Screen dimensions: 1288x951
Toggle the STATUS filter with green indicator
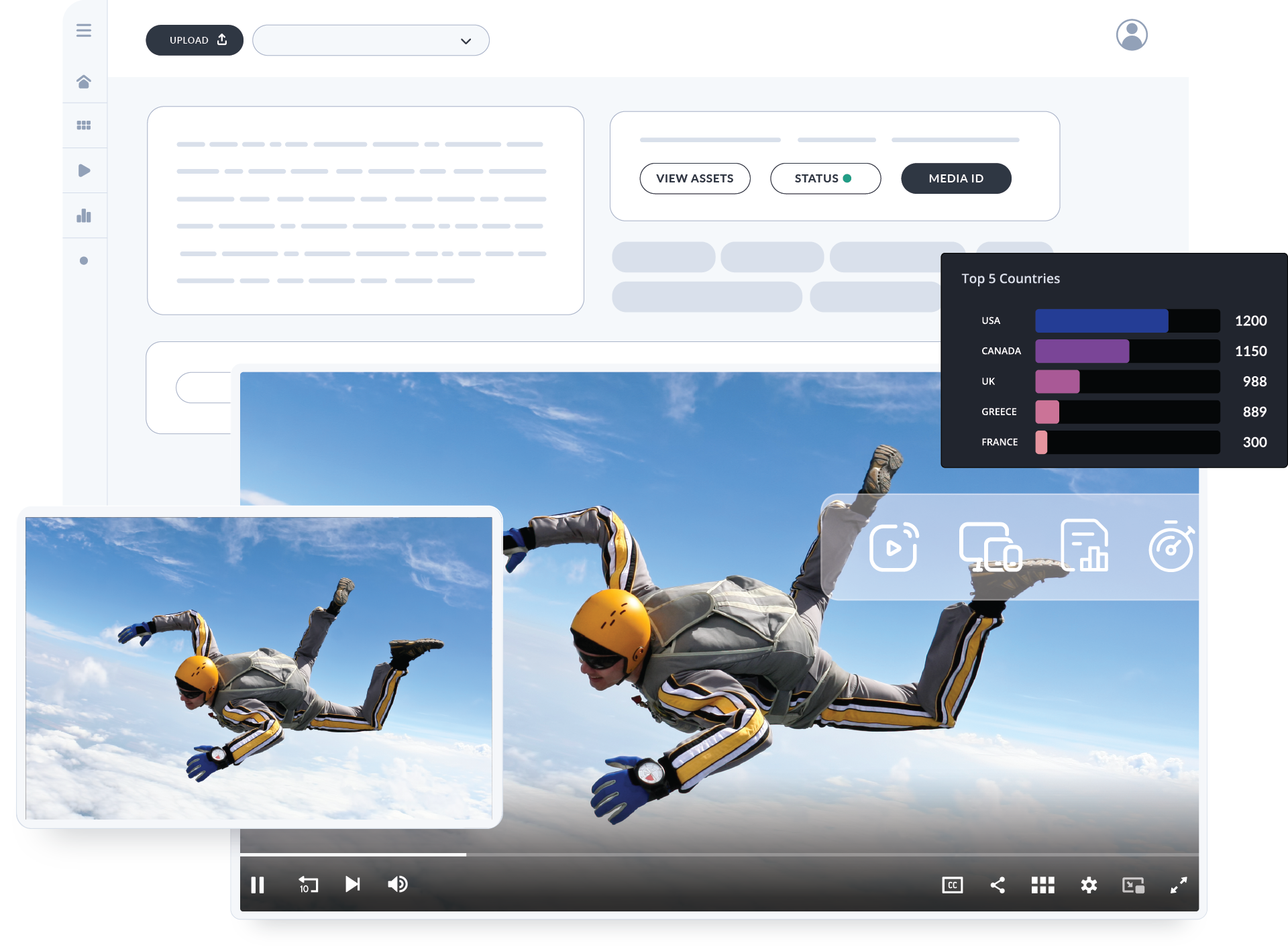coord(825,178)
